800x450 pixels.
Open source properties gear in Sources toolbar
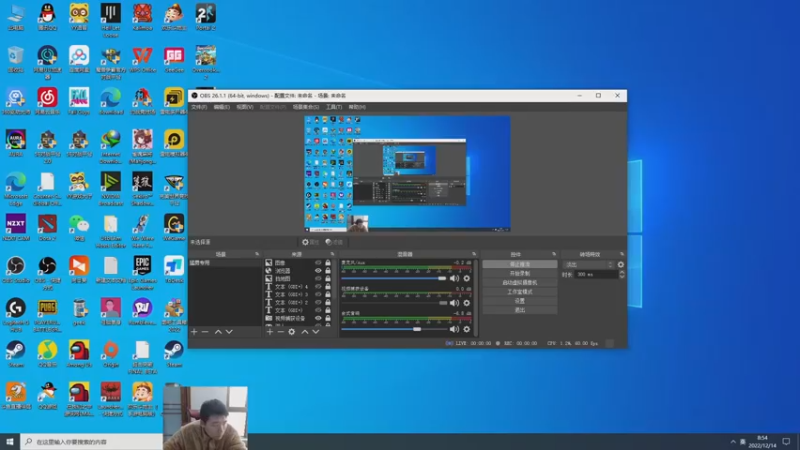coord(291,332)
